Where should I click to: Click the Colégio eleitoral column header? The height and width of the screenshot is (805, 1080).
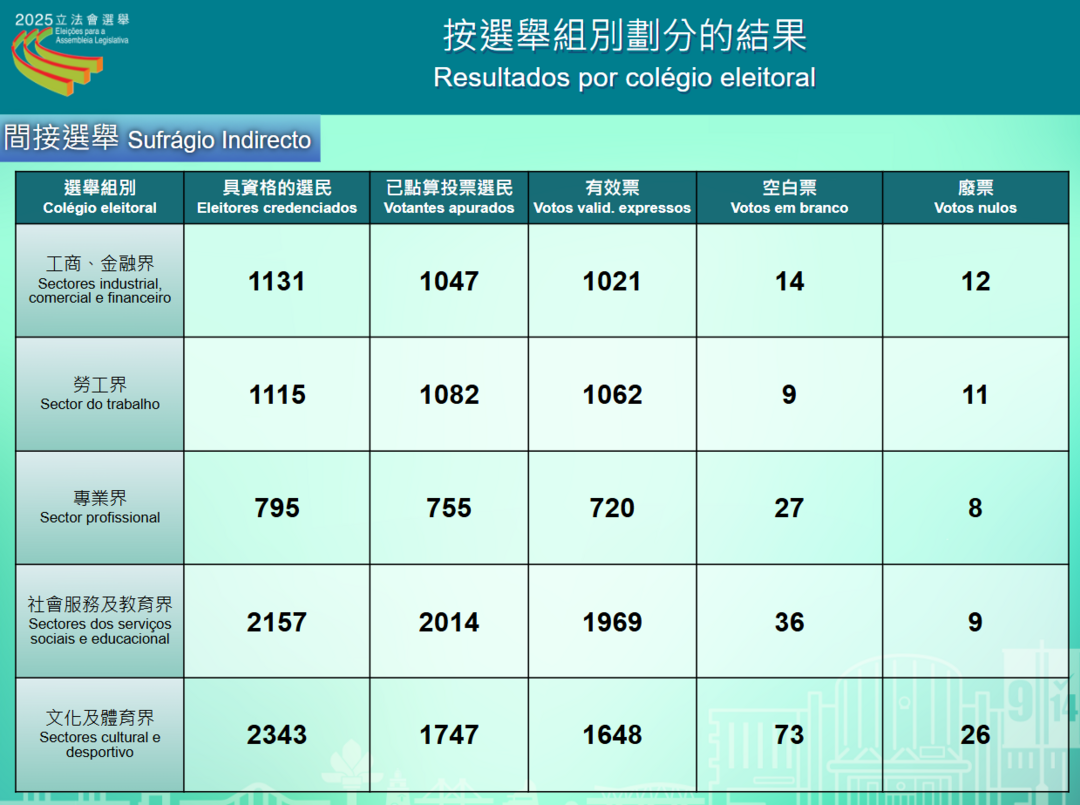(100, 197)
